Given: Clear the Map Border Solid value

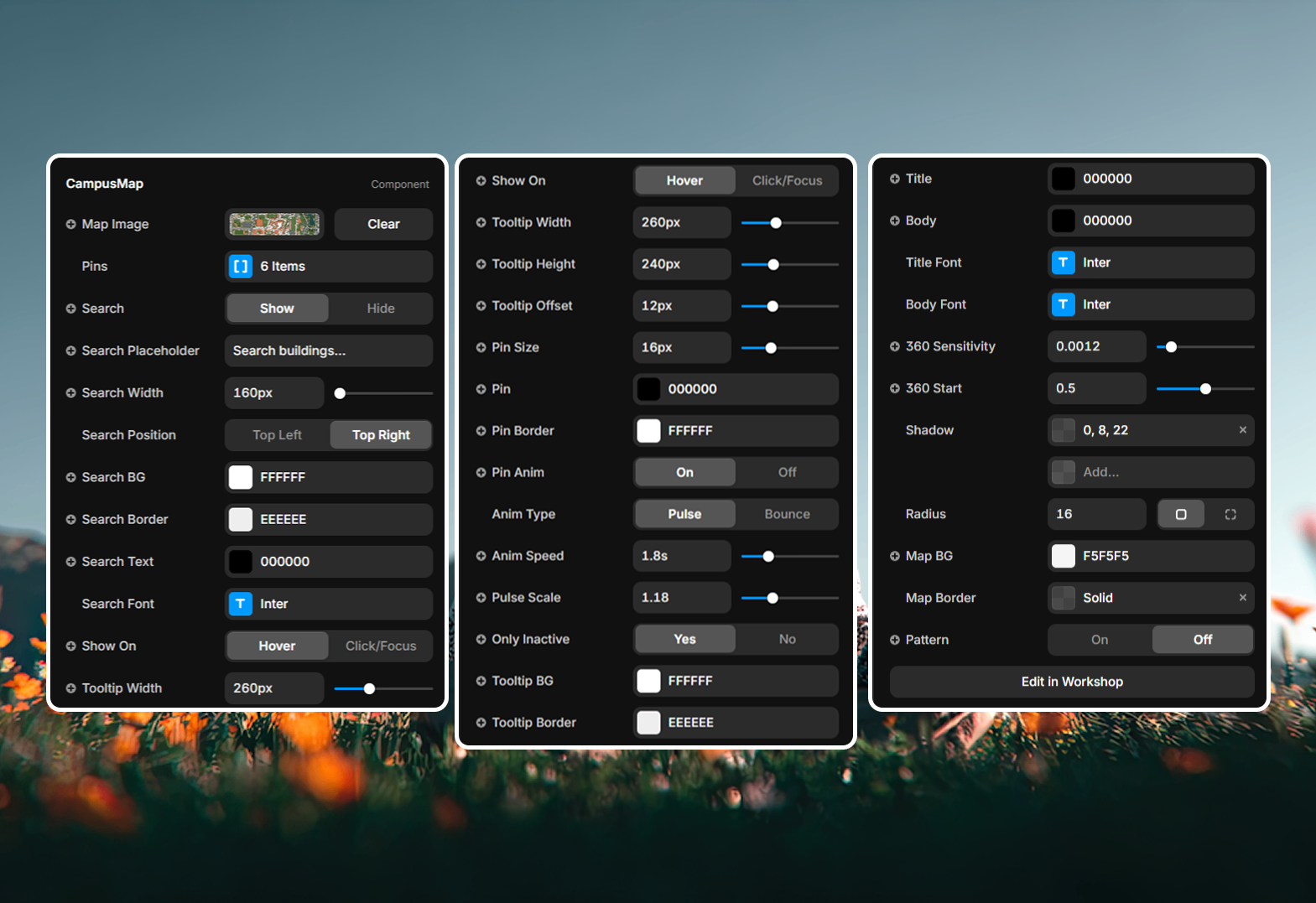Looking at the screenshot, I should (1242, 598).
